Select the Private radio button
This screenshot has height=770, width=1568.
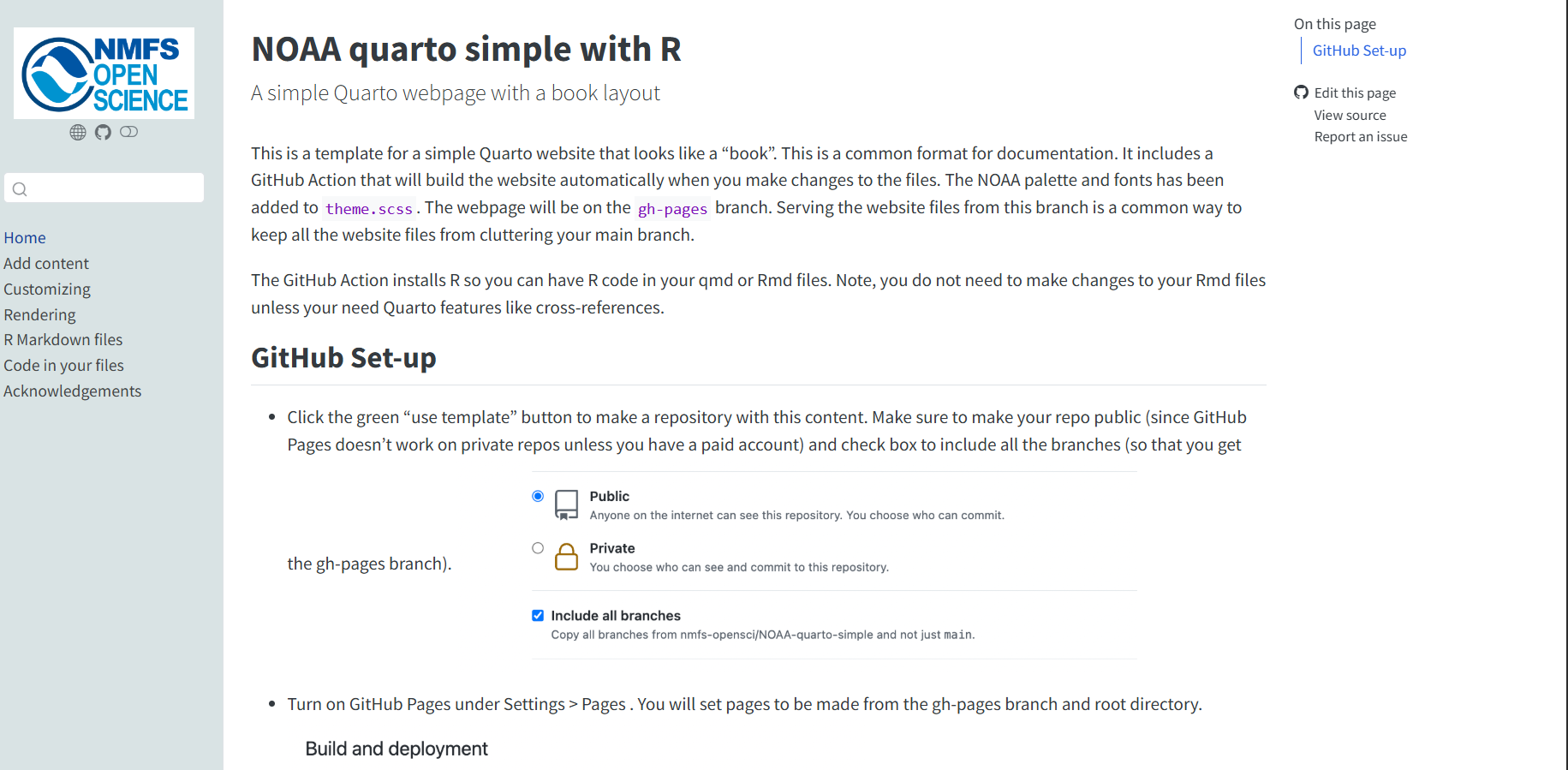coord(538,548)
